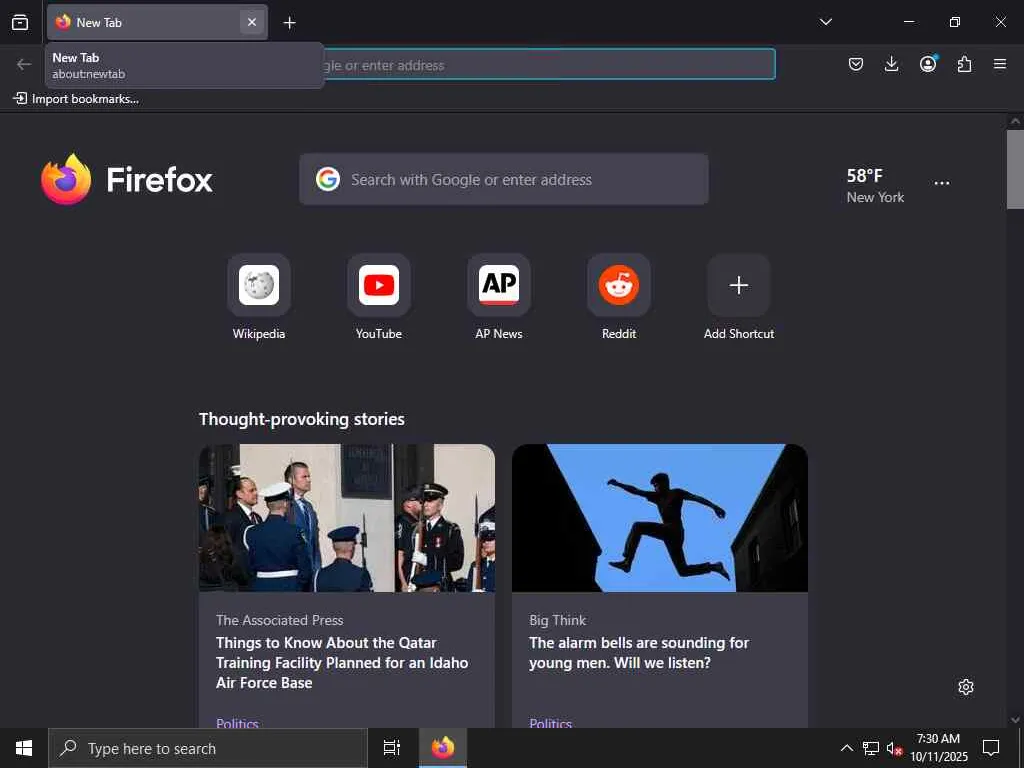Open the 'alarm bells are sounding' headline
Screen dimensions: 1024x768
point(639,652)
